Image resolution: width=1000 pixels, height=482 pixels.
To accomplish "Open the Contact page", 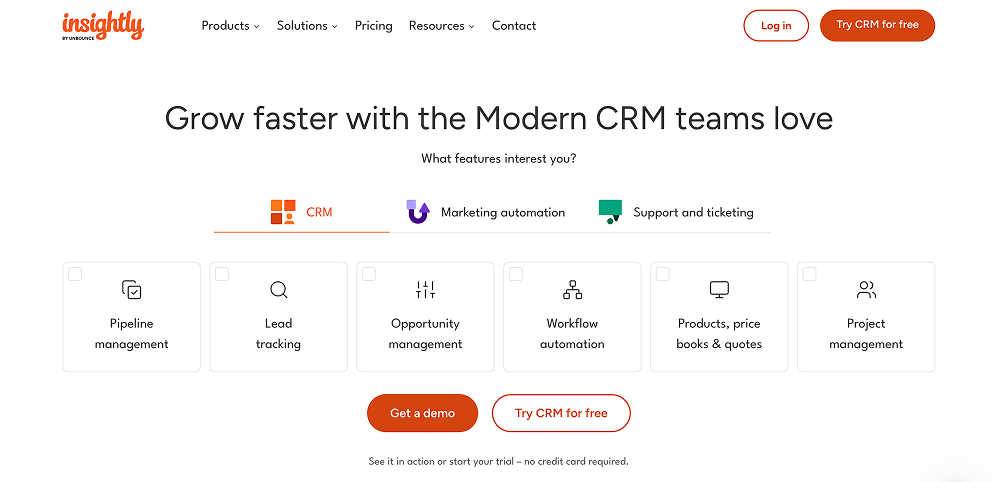I will 514,26.
